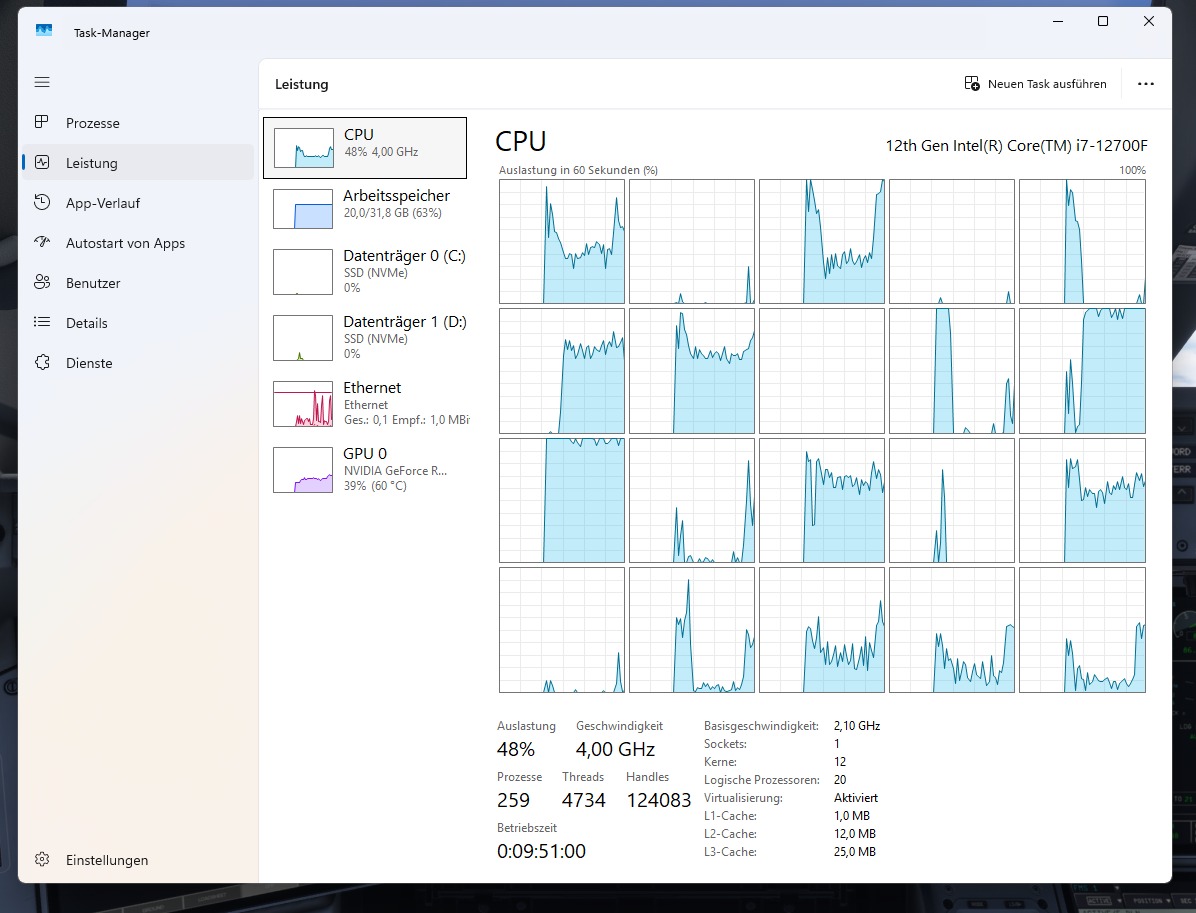This screenshot has width=1196, height=913.
Task: Click the Datenträger 0 mini graph thumbnail
Action: [304, 272]
